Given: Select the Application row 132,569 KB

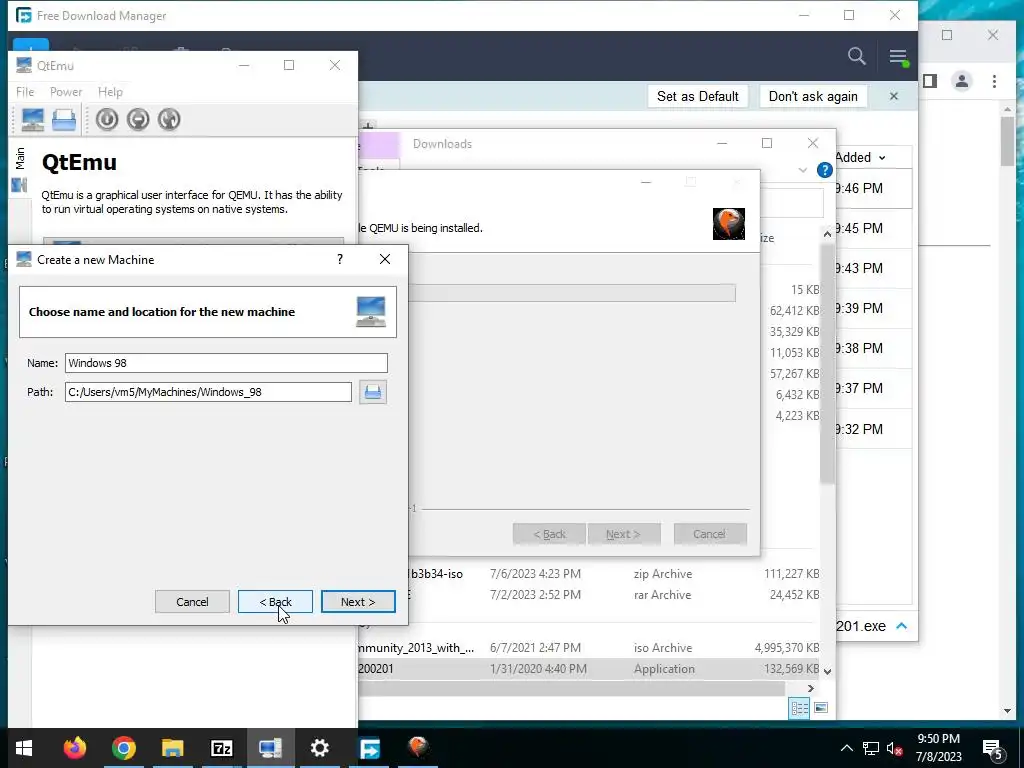Looking at the screenshot, I should pos(589,669).
